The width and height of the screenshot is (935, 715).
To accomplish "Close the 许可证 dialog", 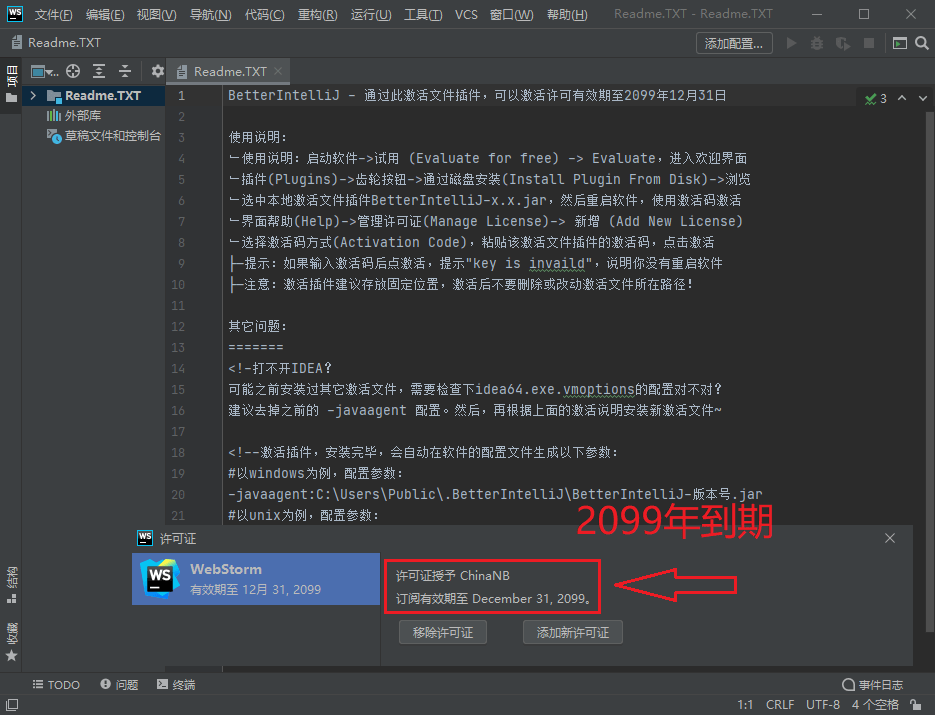I will 890,538.
